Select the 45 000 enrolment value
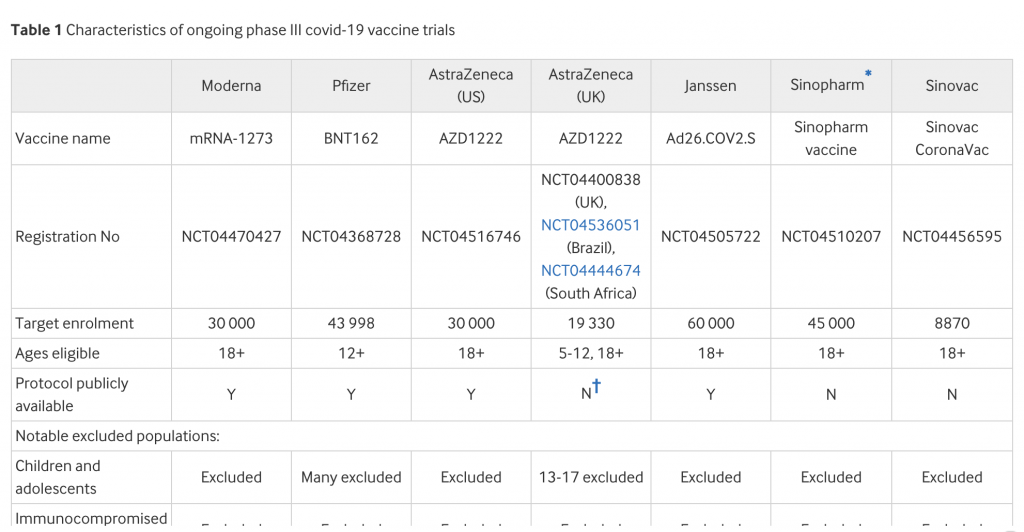Viewport: 1024px width, 532px height. pyautogui.click(x=831, y=323)
